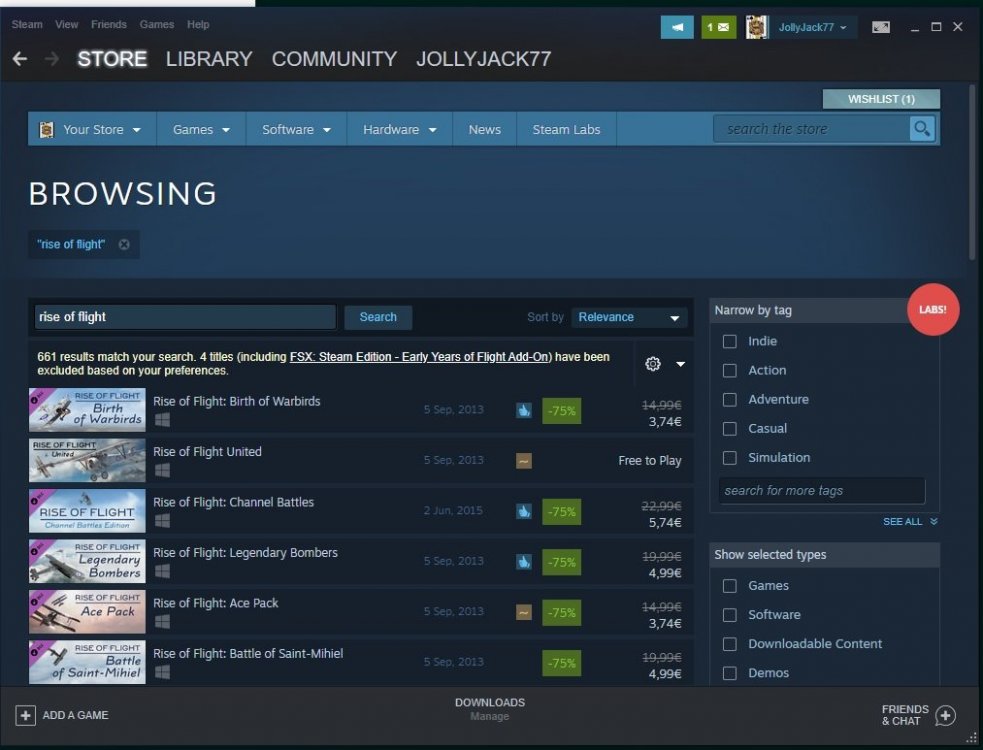
Task: Enable the Indie tag checkbox
Action: [x=730, y=341]
